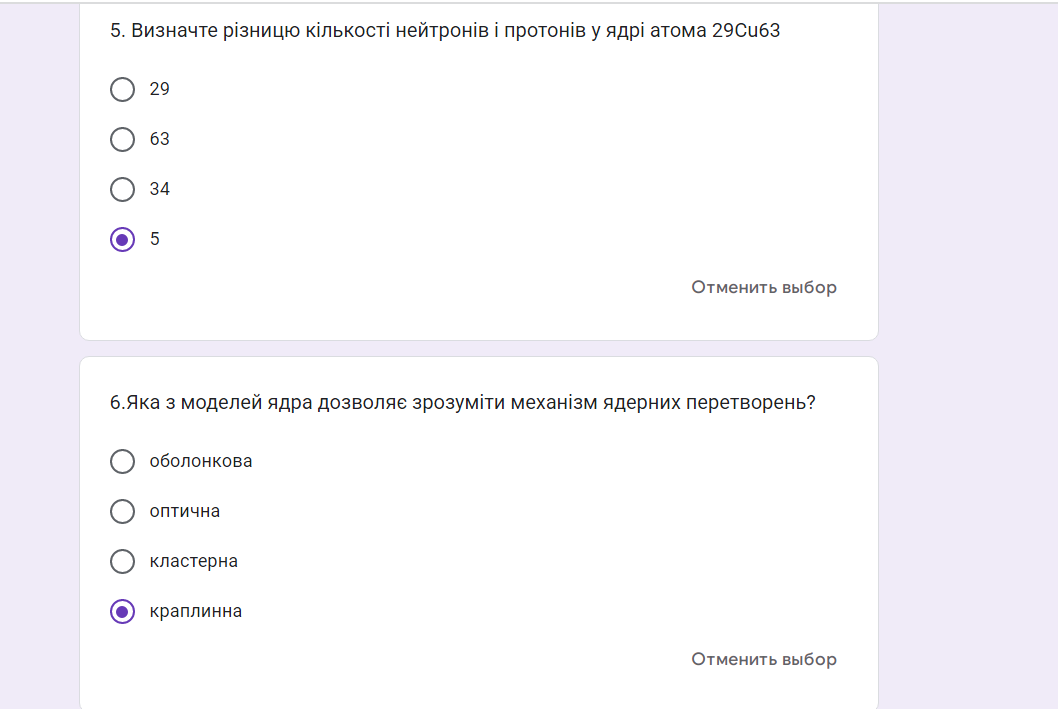Select the radio button for answer 29
The width and height of the screenshot is (1058, 709).
click(122, 89)
